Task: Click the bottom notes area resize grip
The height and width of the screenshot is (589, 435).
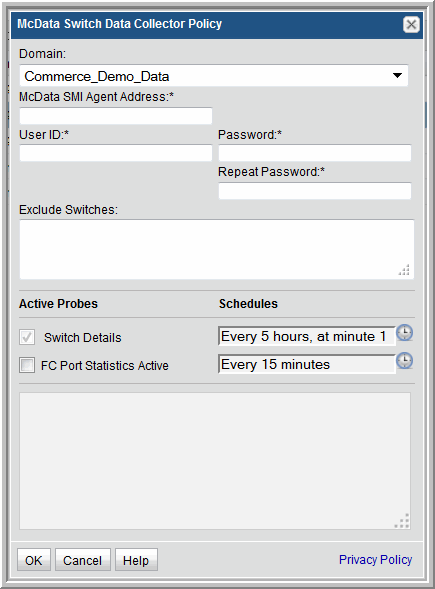Action: tap(402, 521)
